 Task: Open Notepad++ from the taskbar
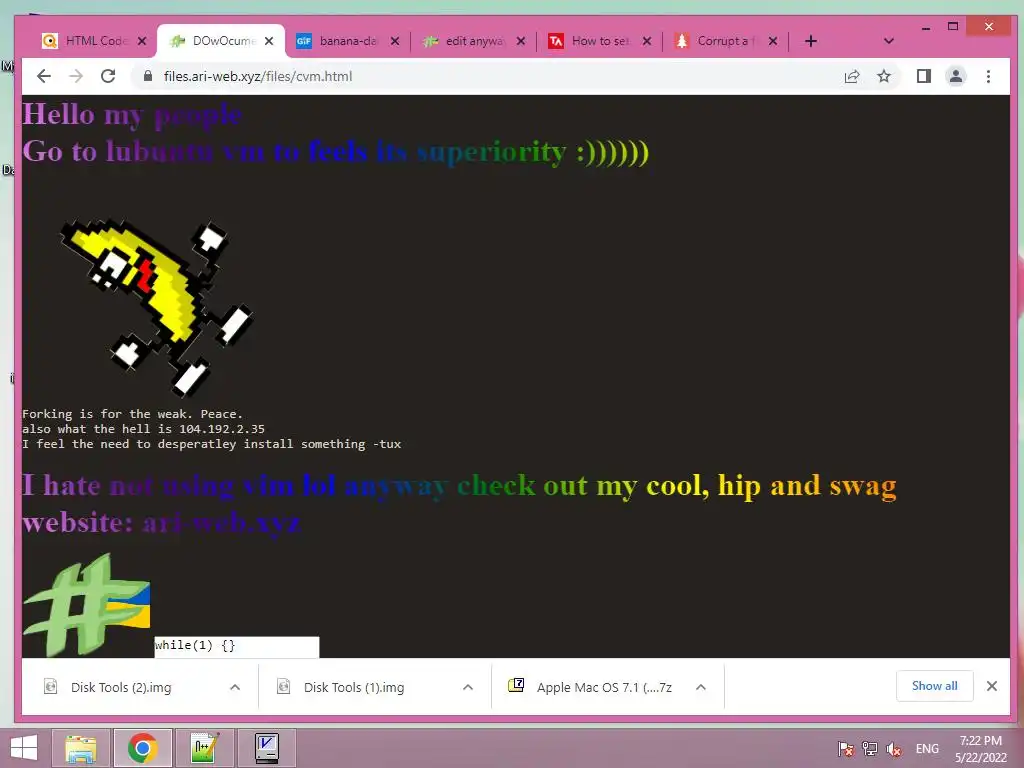click(204, 748)
